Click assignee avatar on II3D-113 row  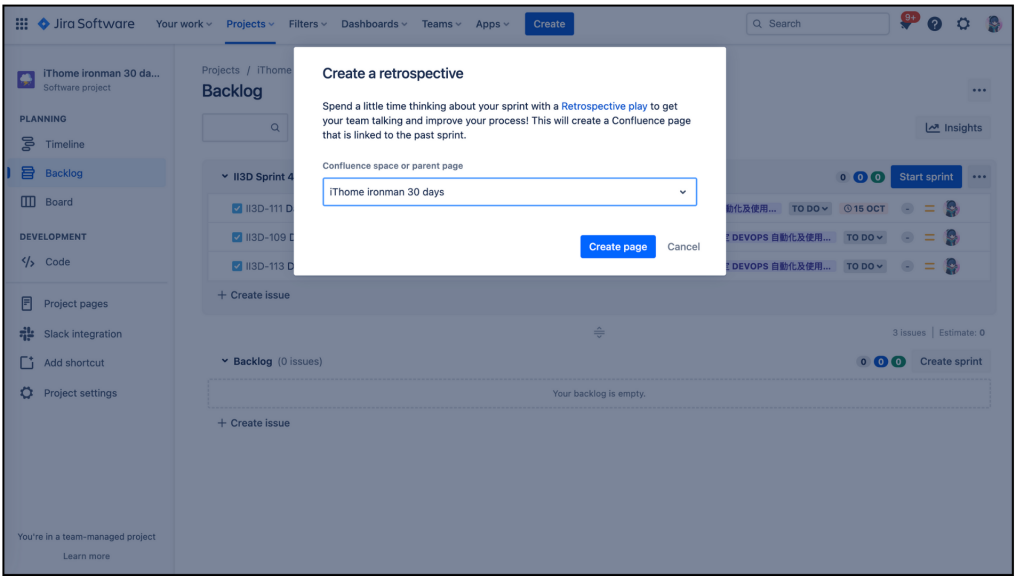[x=952, y=266]
